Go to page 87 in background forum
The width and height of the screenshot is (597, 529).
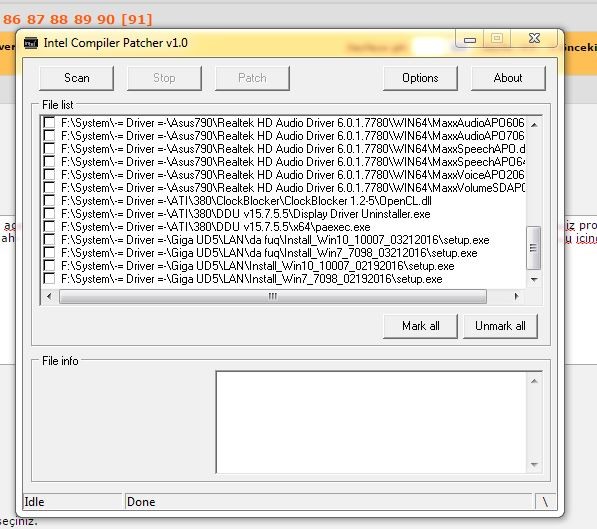click(35, 19)
